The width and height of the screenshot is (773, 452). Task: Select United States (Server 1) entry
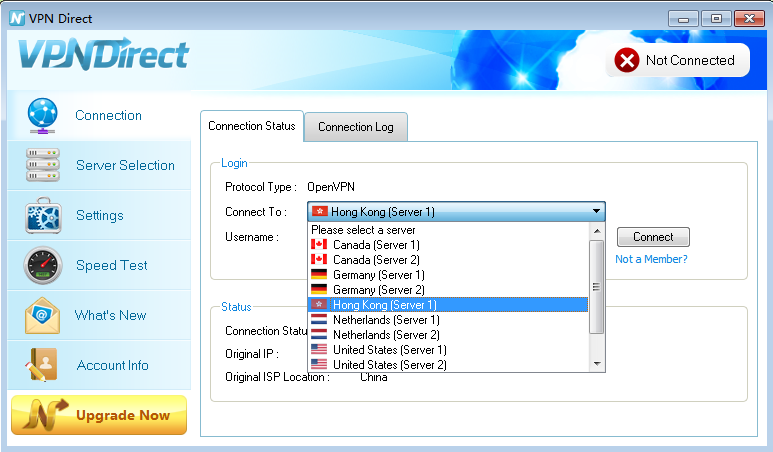click(x=448, y=349)
